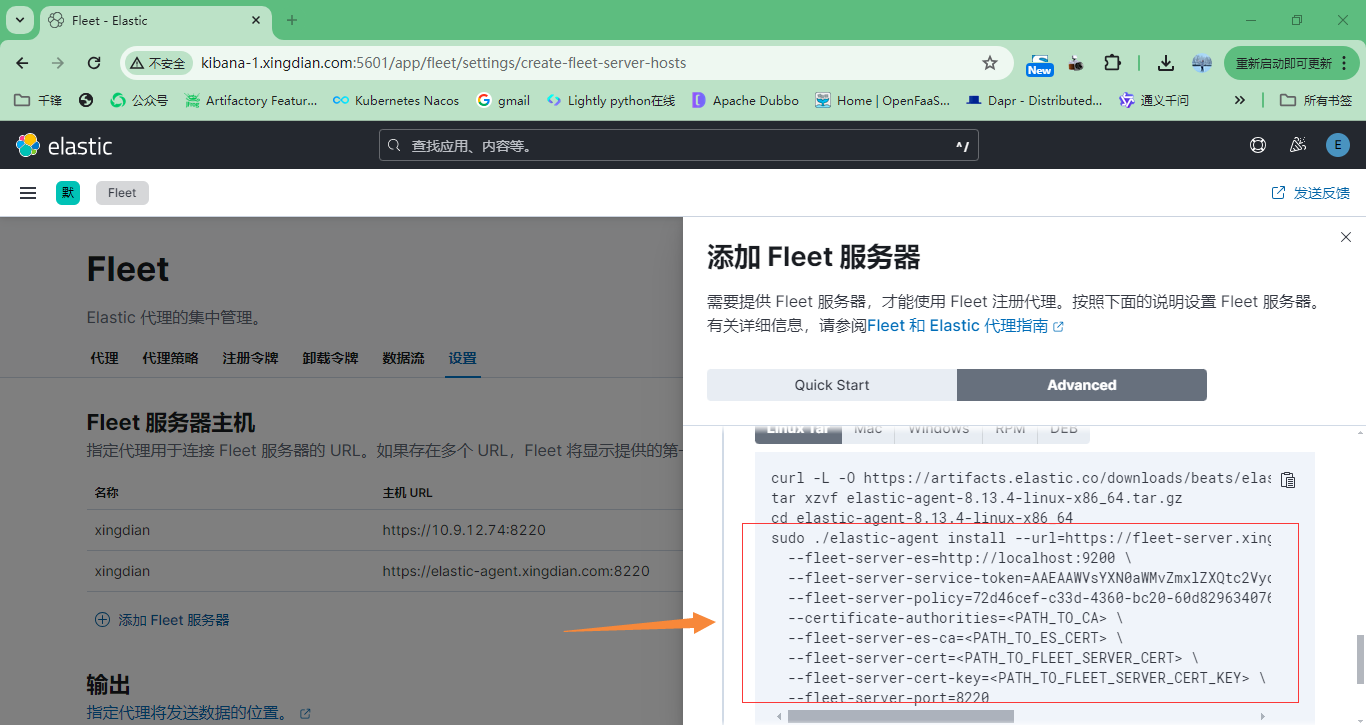Select host URL https://10.9.12.74:8220
Image resolution: width=1366 pixels, height=725 pixels.
(464, 530)
